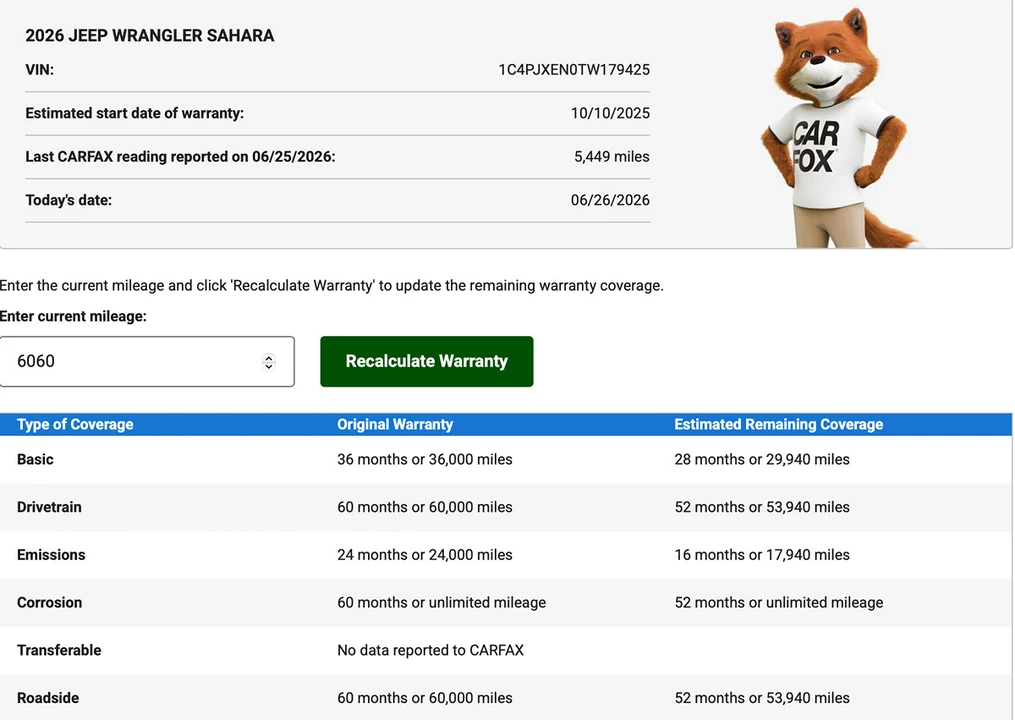
Task: Click the VIN: label
Action: 39,70
